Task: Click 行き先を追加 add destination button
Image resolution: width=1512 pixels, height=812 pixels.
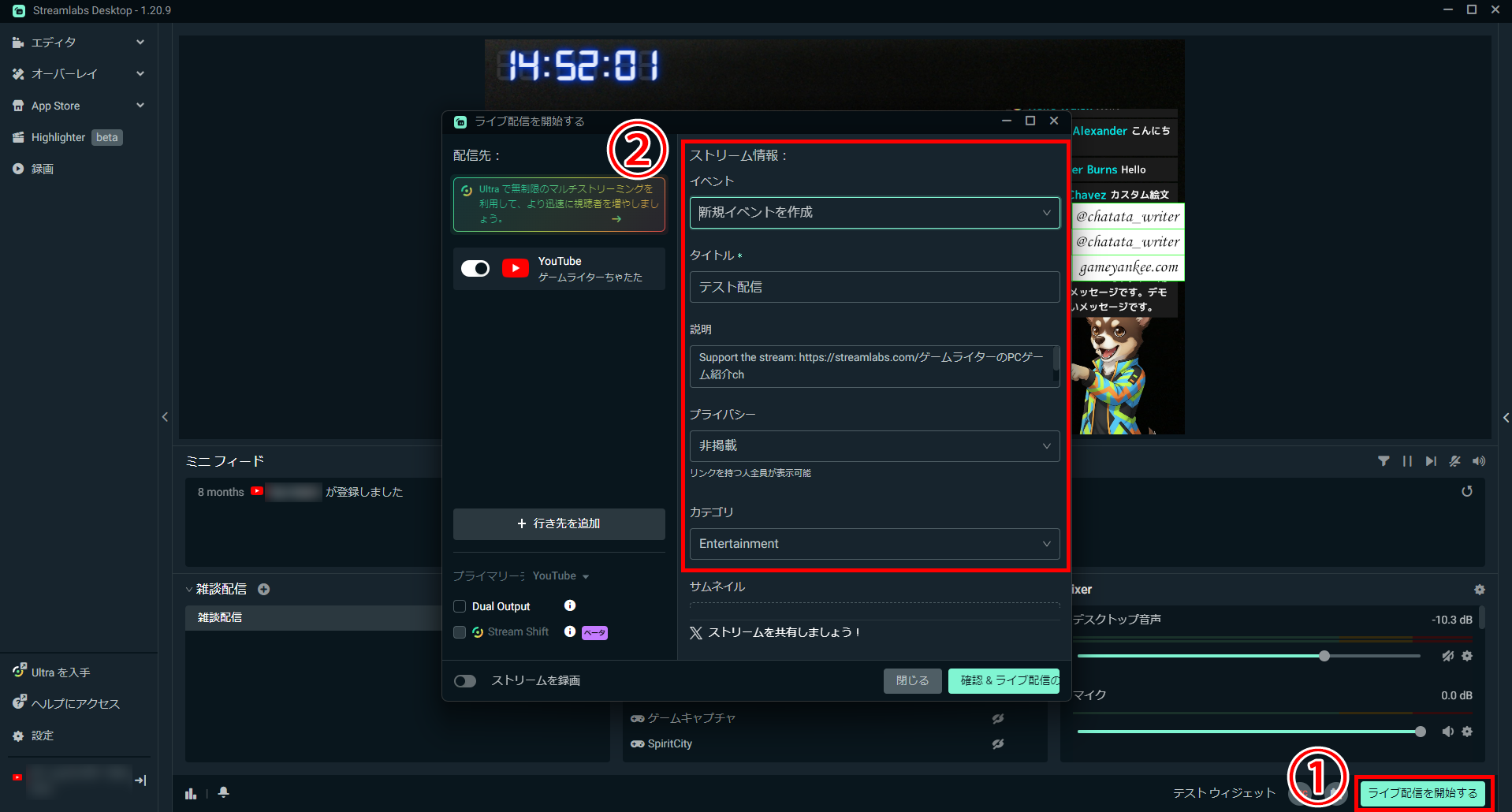Action: pyautogui.click(x=559, y=524)
